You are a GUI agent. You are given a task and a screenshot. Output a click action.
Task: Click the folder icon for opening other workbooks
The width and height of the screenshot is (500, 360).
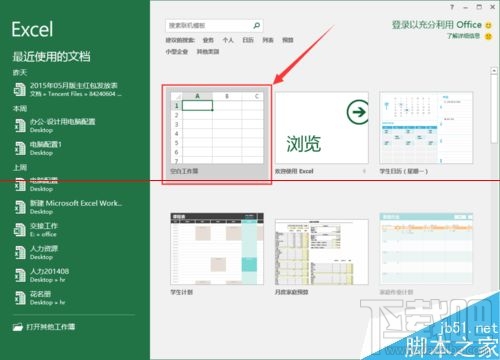pos(18,327)
